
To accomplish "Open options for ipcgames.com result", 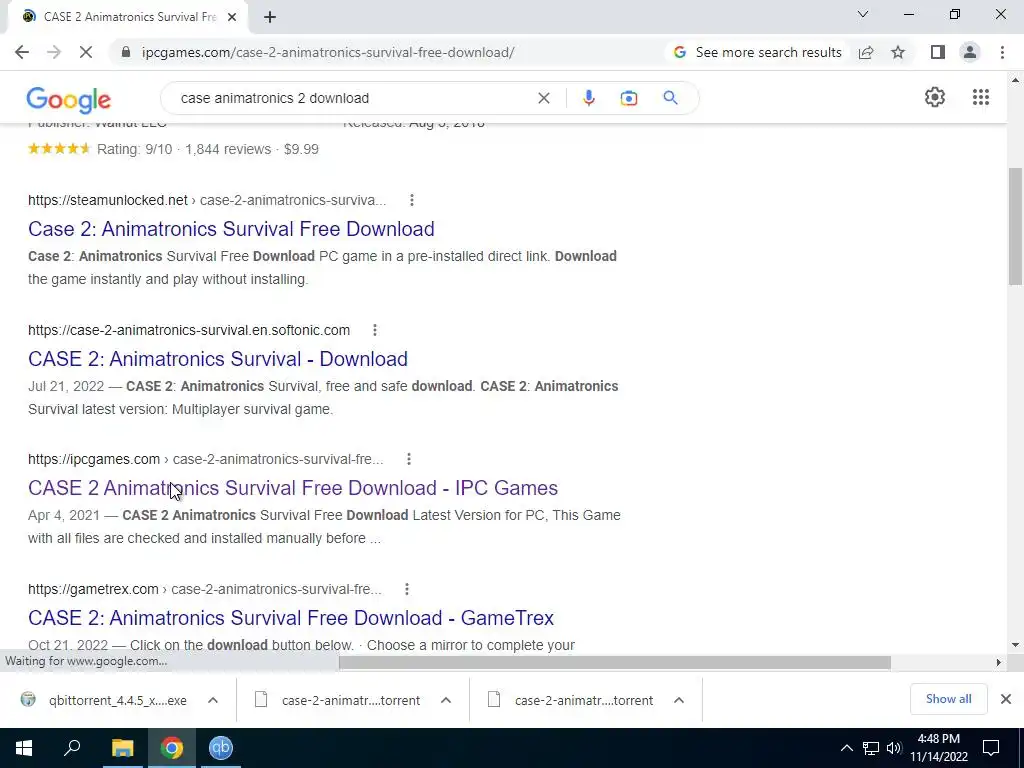I will pyautogui.click(x=408, y=460).
